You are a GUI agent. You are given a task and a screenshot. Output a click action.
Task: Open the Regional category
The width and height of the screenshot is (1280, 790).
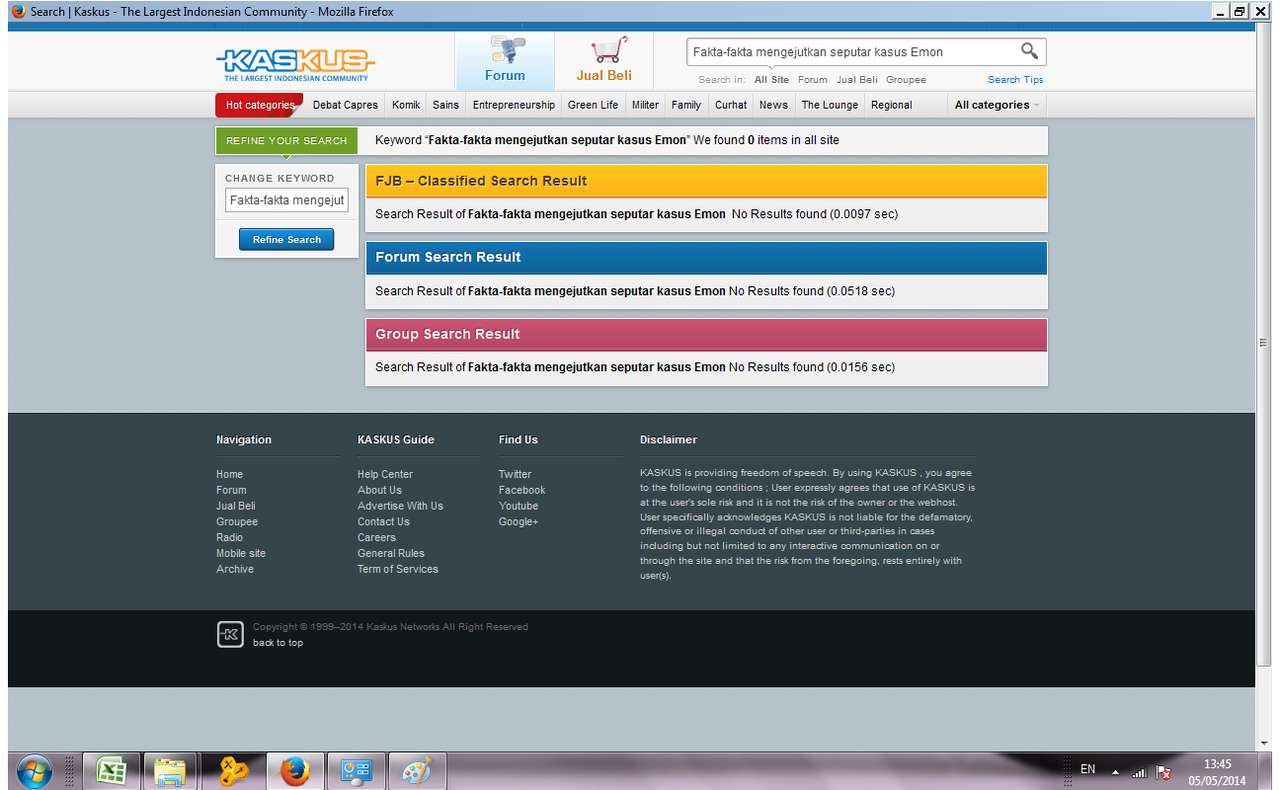pyautogui.click(x=891, y=105)
